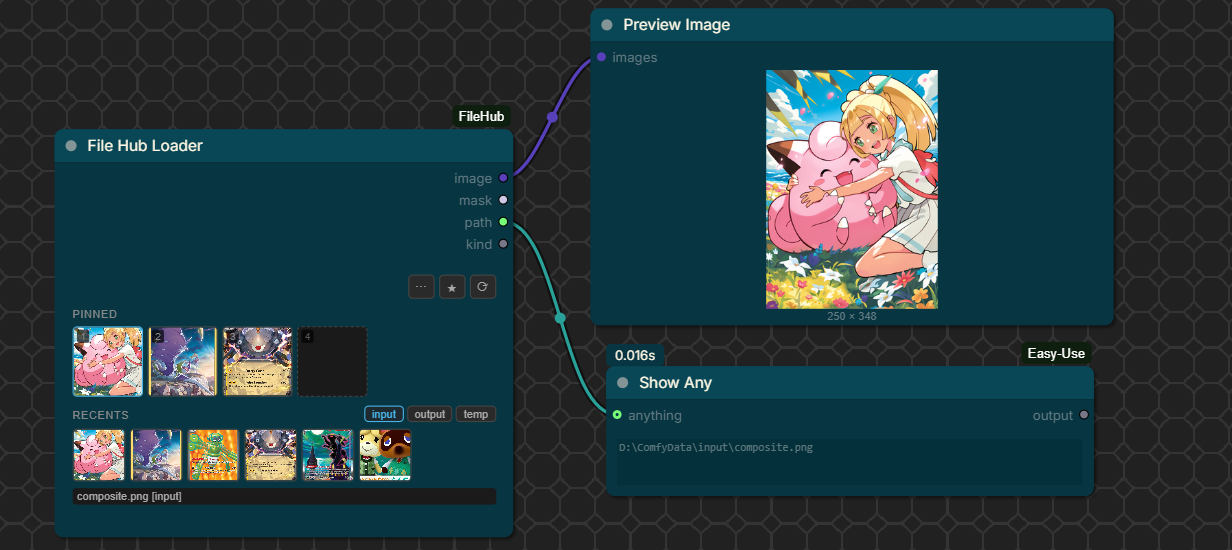1232x550 pixels.
Task: Click the images input socket on Preview Image
Action: [601, 57]
